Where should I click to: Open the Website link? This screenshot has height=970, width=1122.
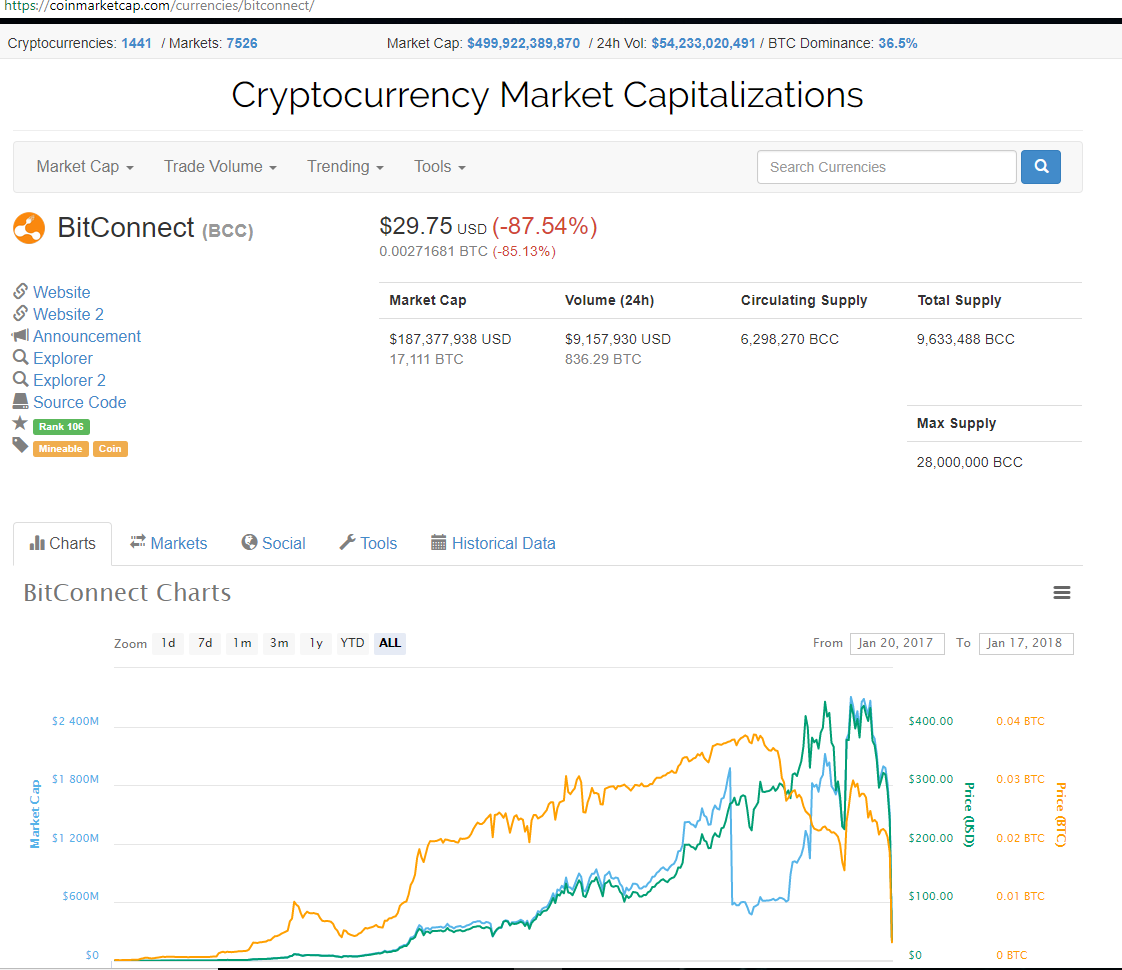coord(62,293)
